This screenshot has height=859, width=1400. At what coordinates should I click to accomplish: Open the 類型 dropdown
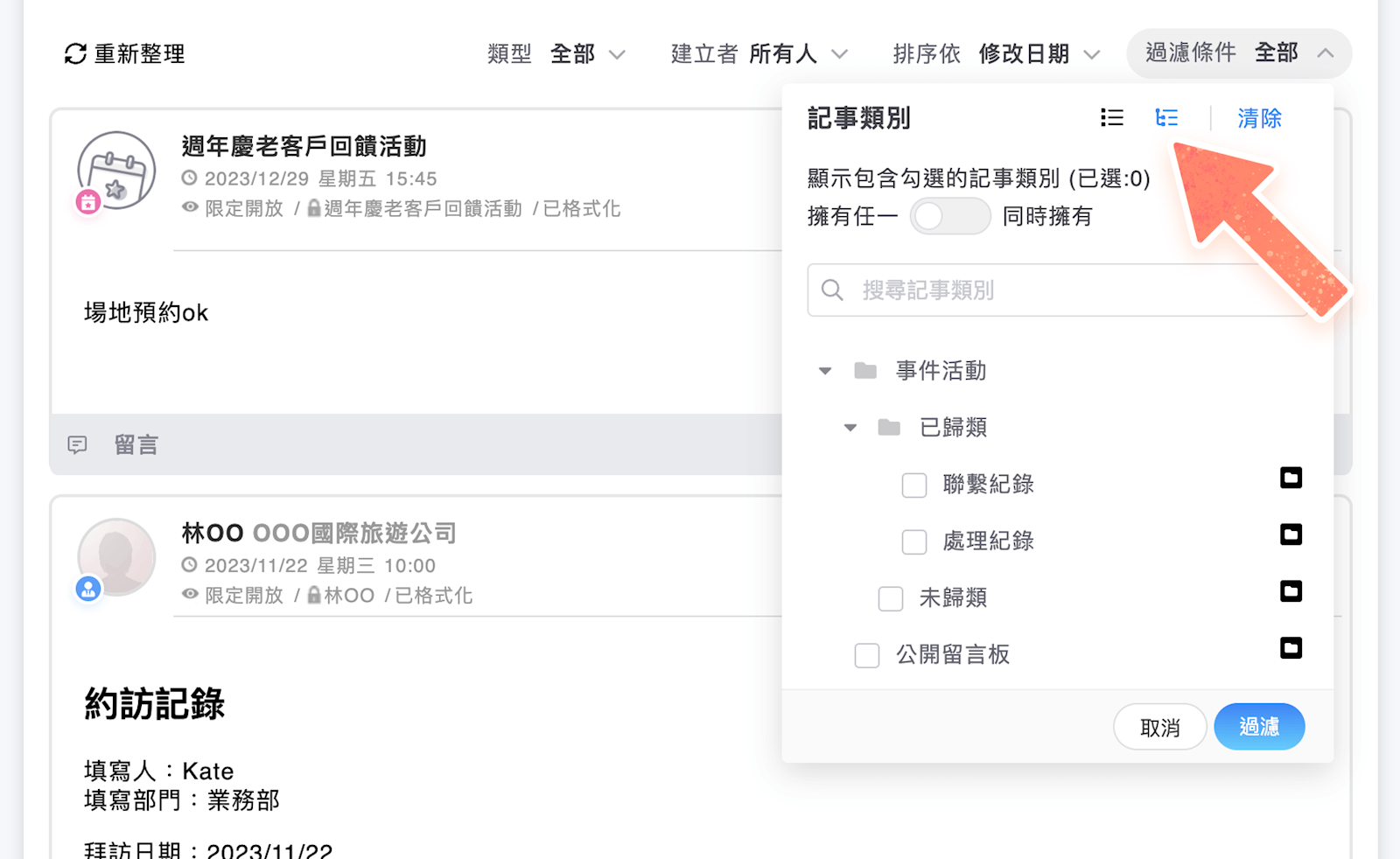(556, 54)
